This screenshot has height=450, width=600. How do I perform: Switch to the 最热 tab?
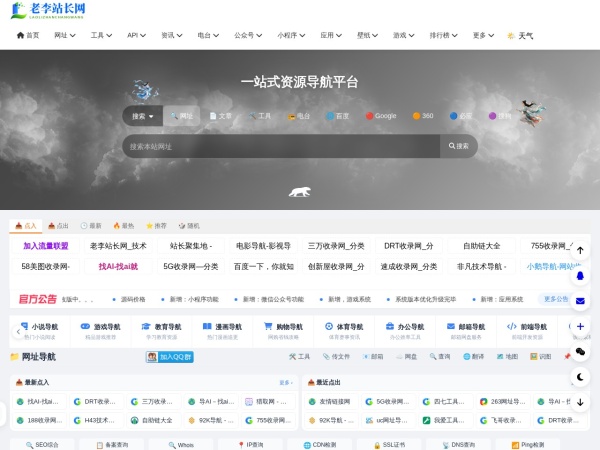(x=124, y=226)
